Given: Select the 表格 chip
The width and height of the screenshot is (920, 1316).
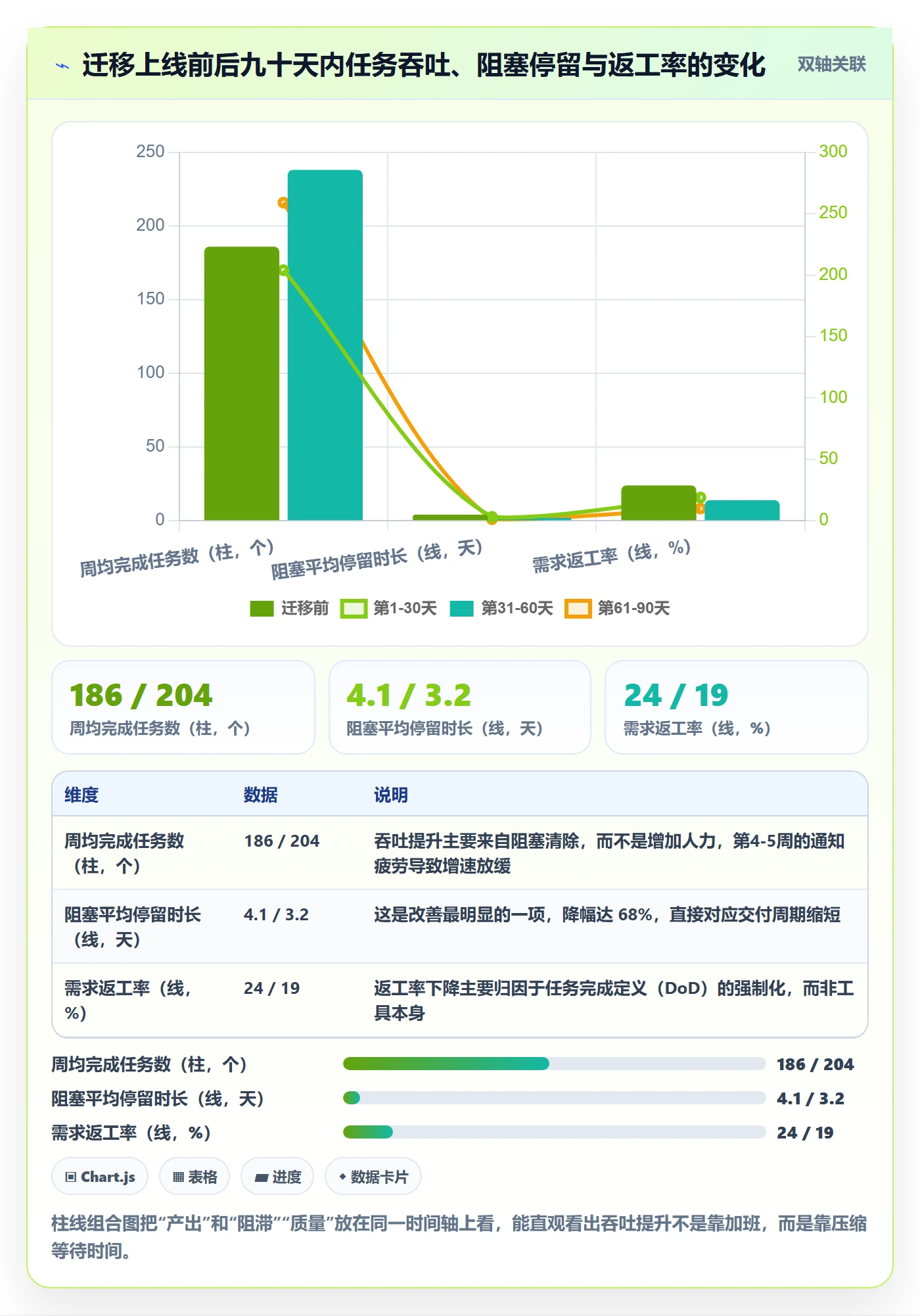Looking at the screenshot, I should 195,1177.
